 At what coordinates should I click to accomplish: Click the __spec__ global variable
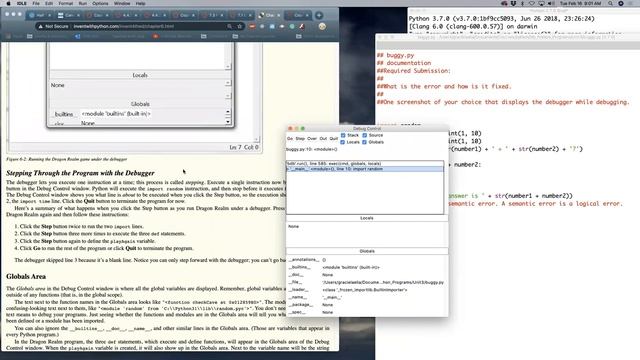tap(297, 312)
